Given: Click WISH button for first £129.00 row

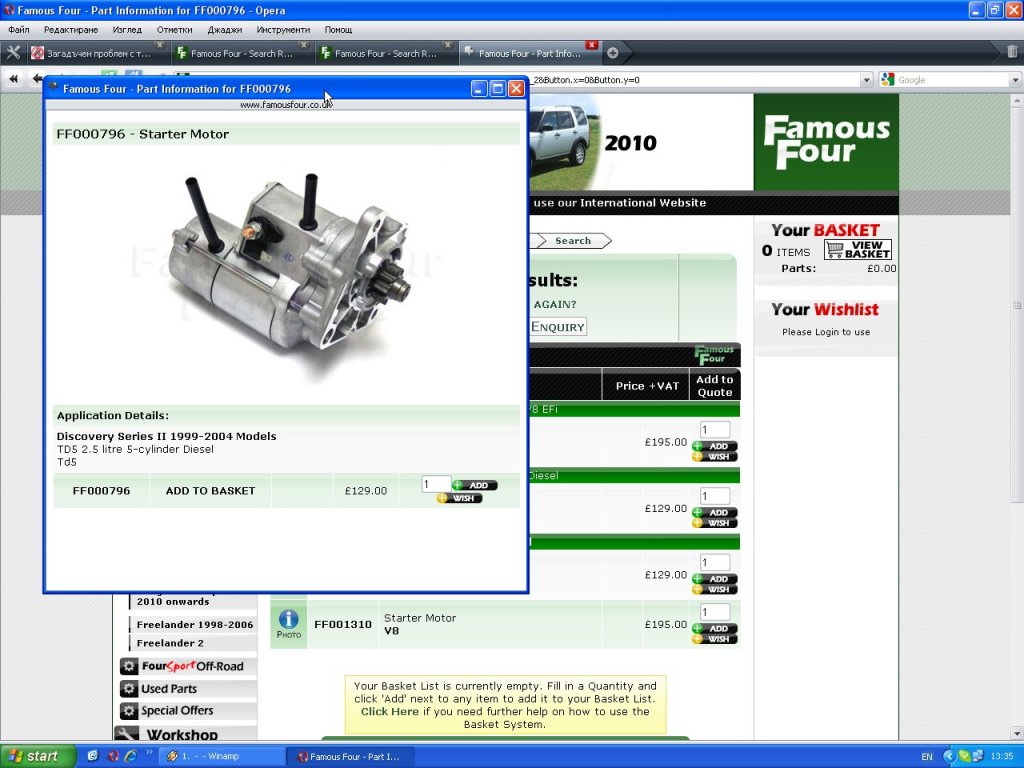Looking at the screenshot, I should point(714,523).
